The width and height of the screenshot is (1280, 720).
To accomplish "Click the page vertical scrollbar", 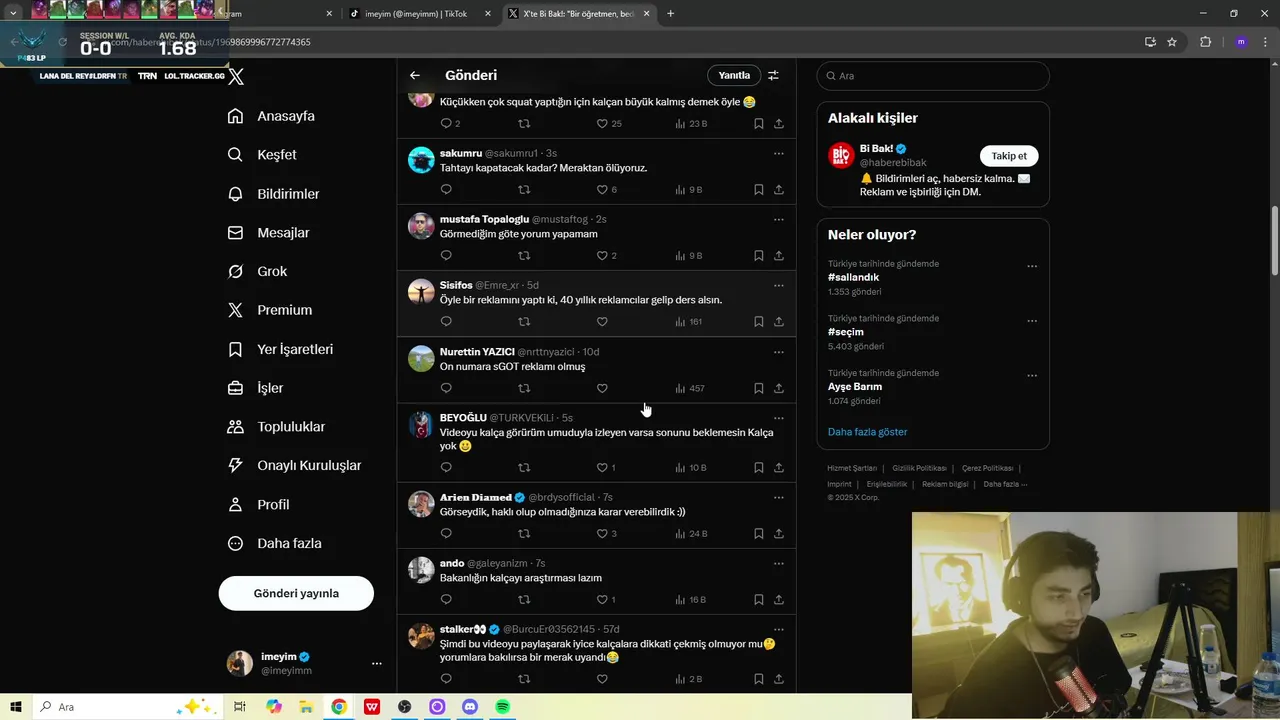I will pos(1274,242).
